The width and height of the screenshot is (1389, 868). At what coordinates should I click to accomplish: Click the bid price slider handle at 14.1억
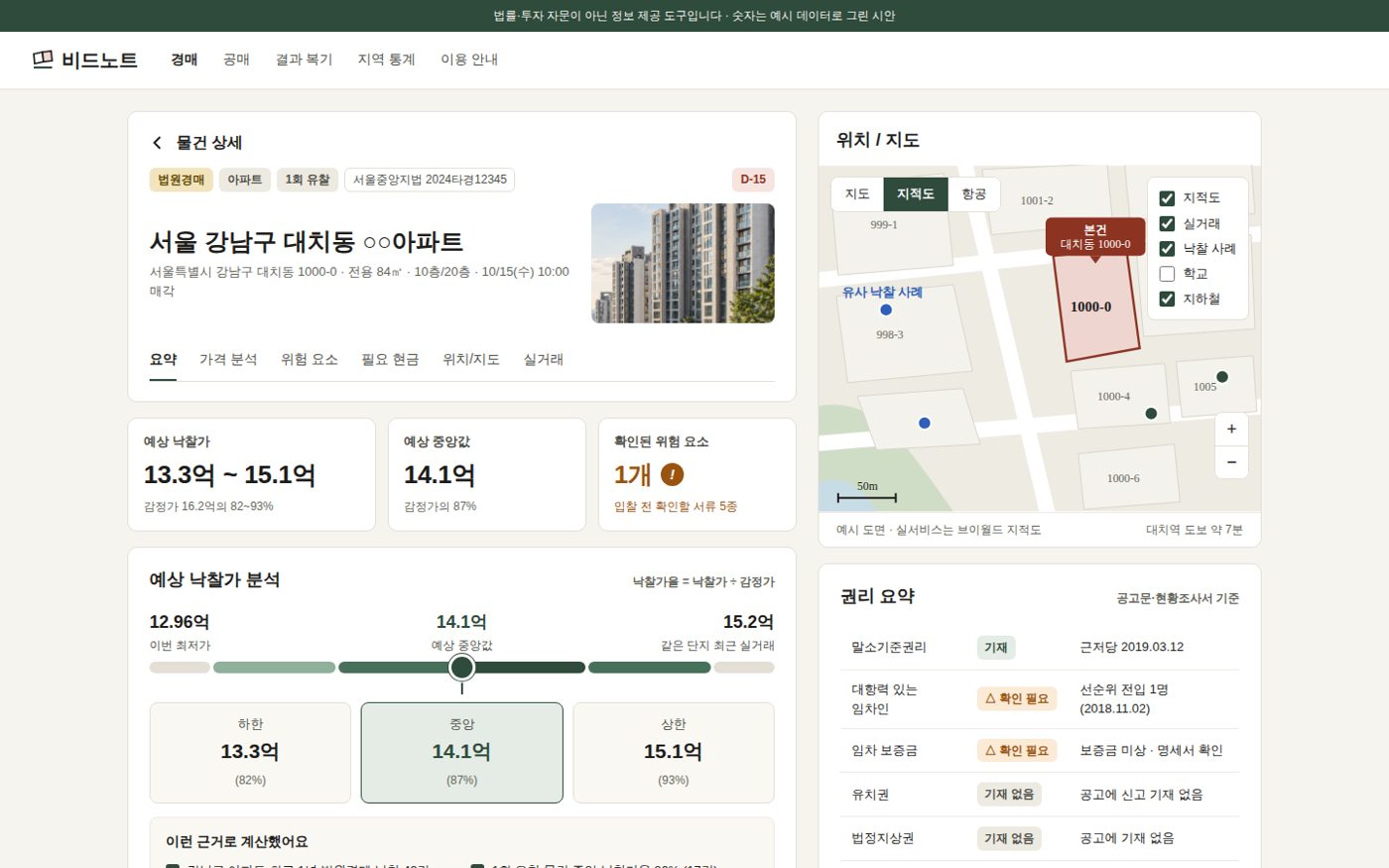click(461, 668)
